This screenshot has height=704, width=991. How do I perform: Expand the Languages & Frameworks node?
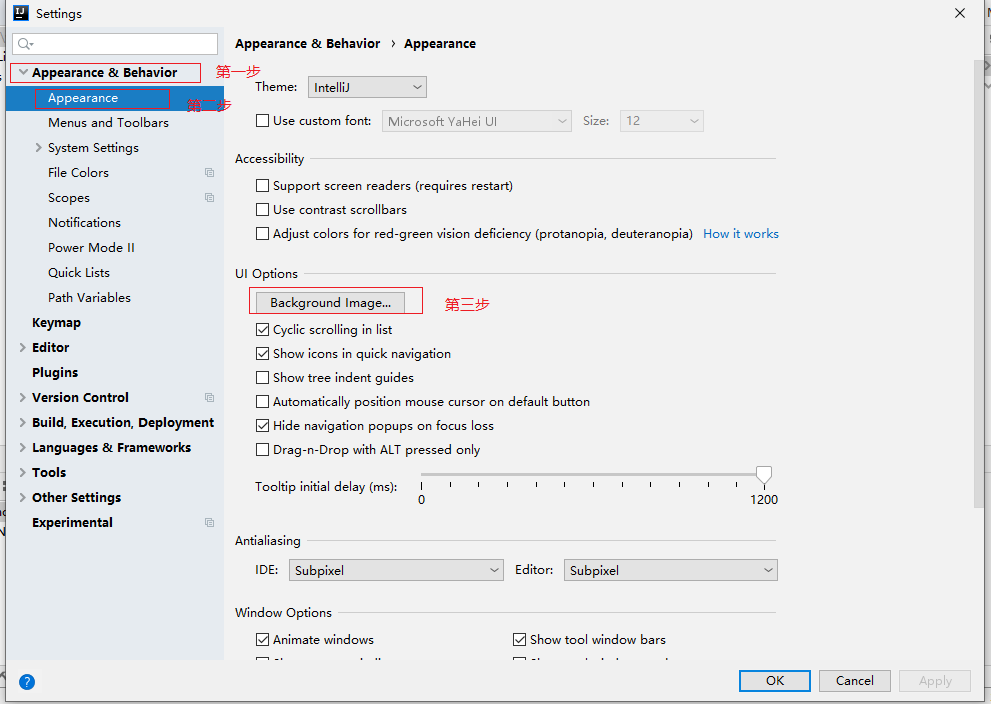point(23,447)
